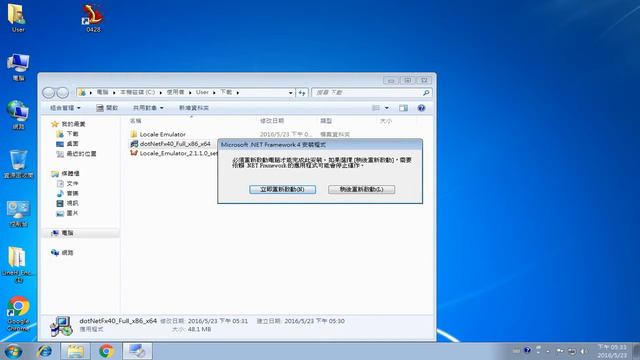
Task: Open the Organize dropdown menu
Action: tap(65, 108)
